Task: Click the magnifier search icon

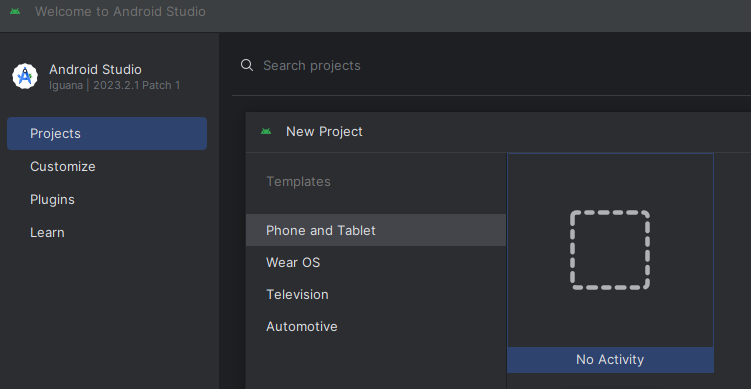Action: click(x=247, y=65)
